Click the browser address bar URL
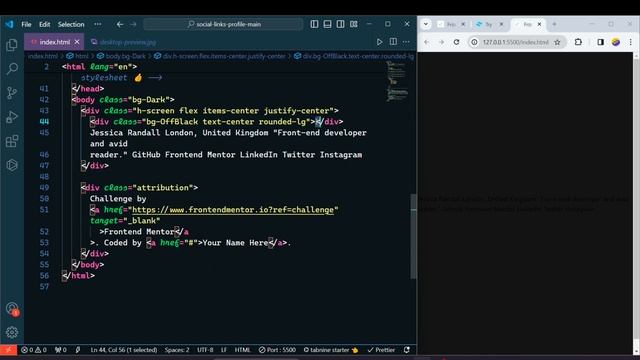 coord(516,42)
